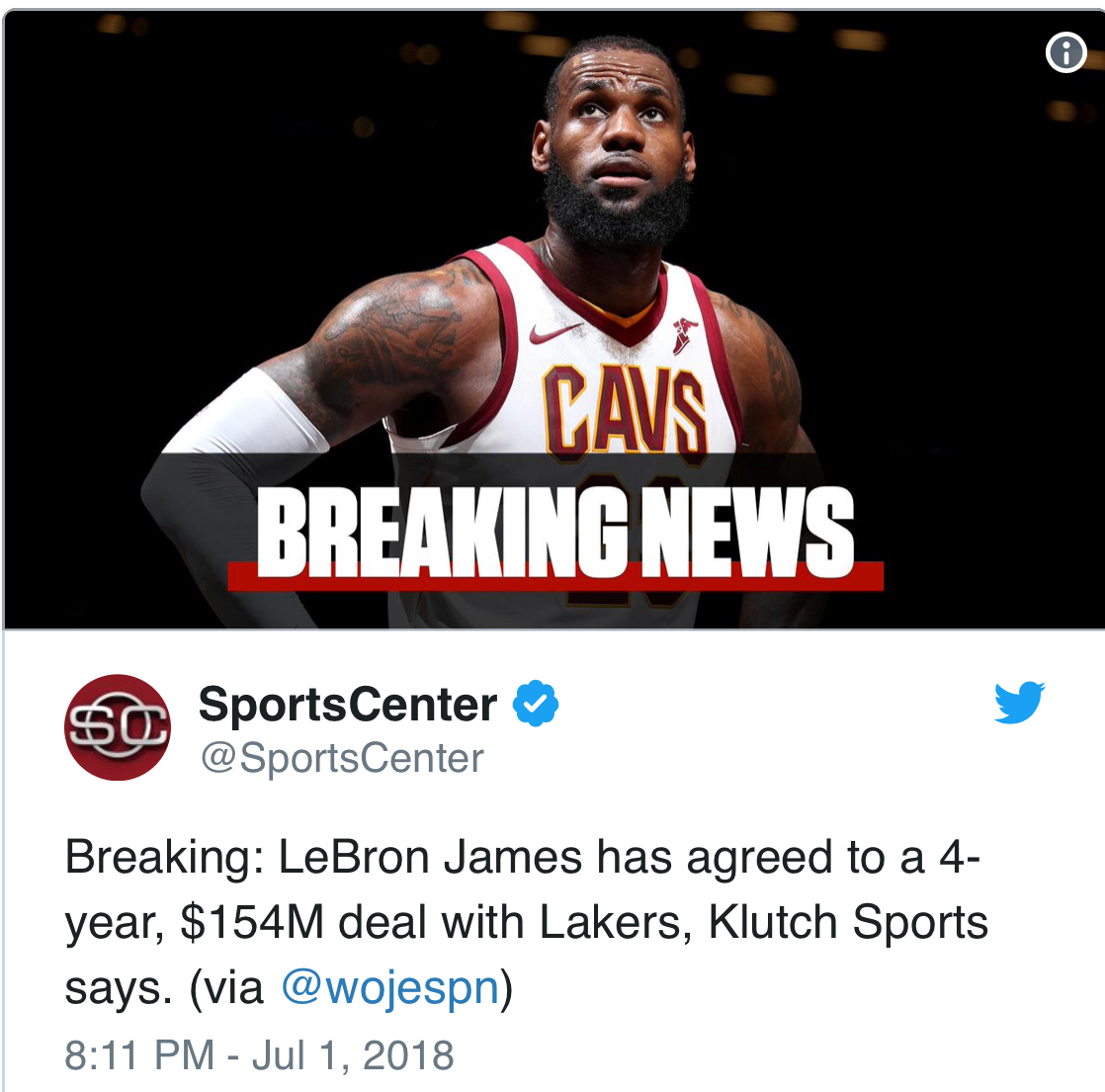Click the '$154M' amount in the tweet
The image size is (1105, 1092).
(252, 922)
